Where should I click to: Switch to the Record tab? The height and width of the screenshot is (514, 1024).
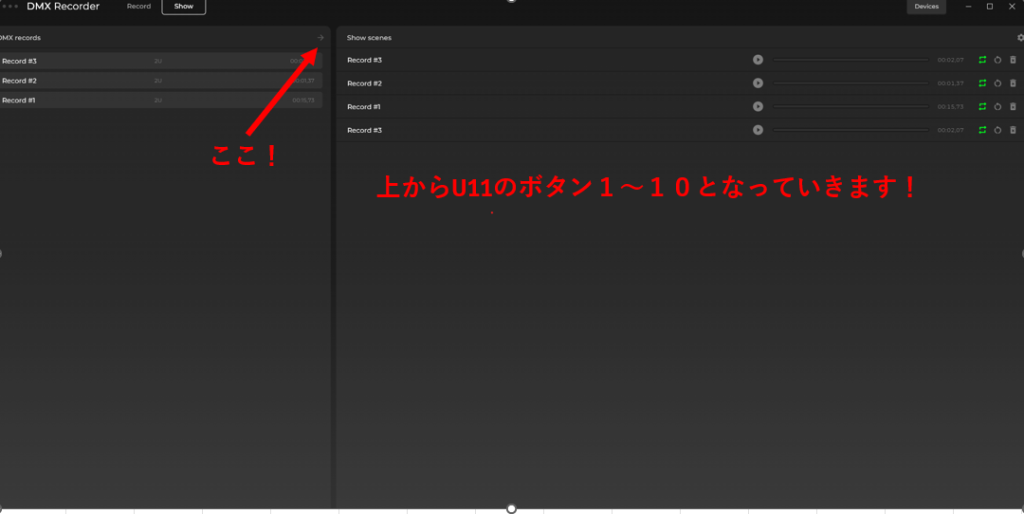139,7
